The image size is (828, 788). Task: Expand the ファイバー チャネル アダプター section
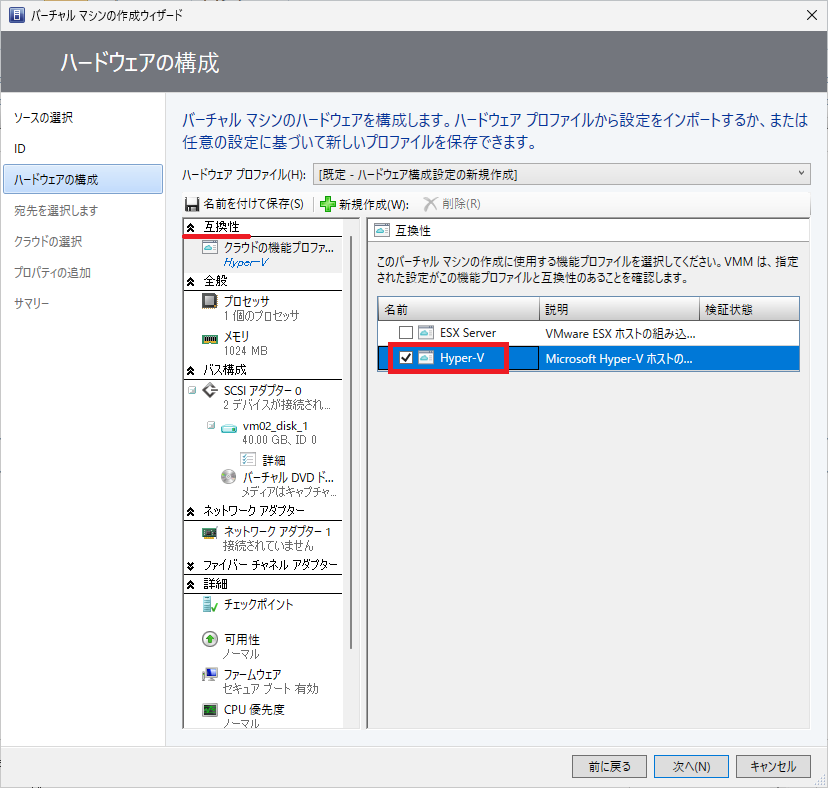click(191, 566)
